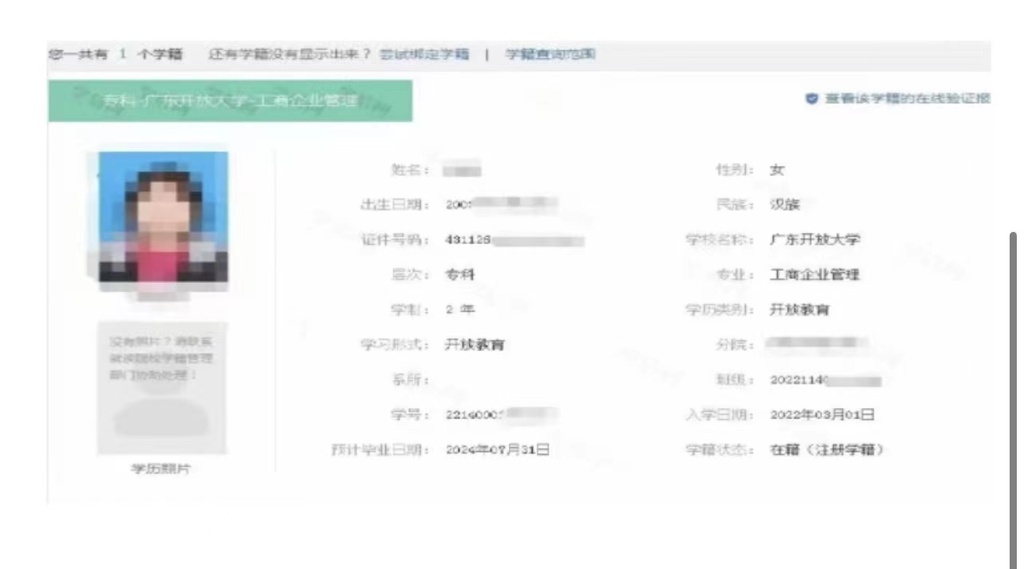The width and height of the screenshot is (1024, 569).
Task: Click the 预计毕业日期 value 2024年07月31日
Action: tap(498, 450)
